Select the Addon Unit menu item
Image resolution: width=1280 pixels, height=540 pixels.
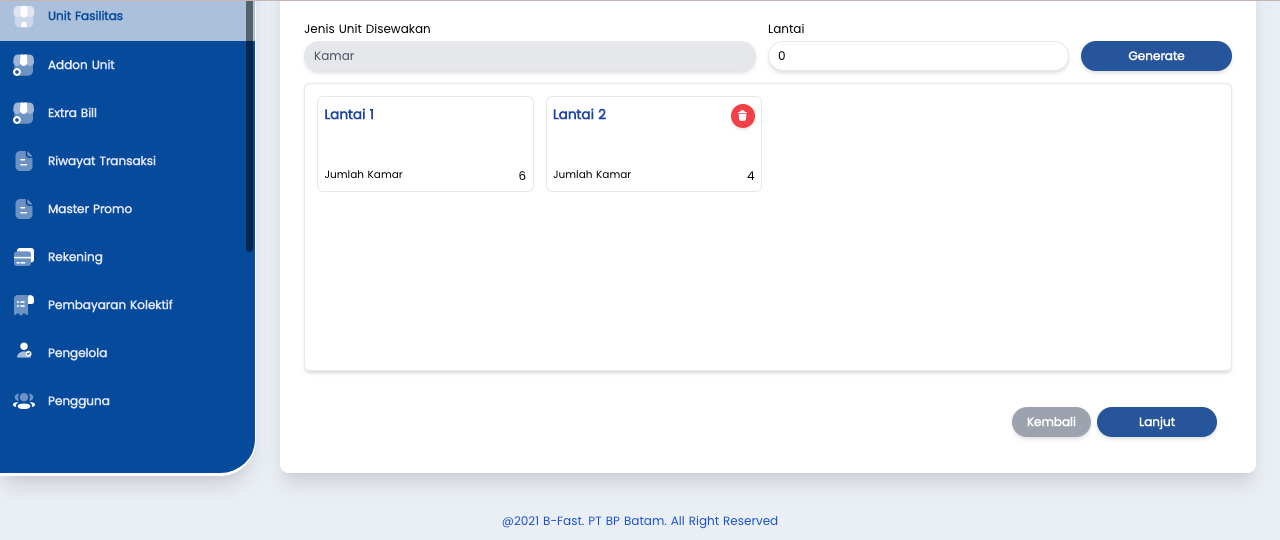click(x=81, y=65)
